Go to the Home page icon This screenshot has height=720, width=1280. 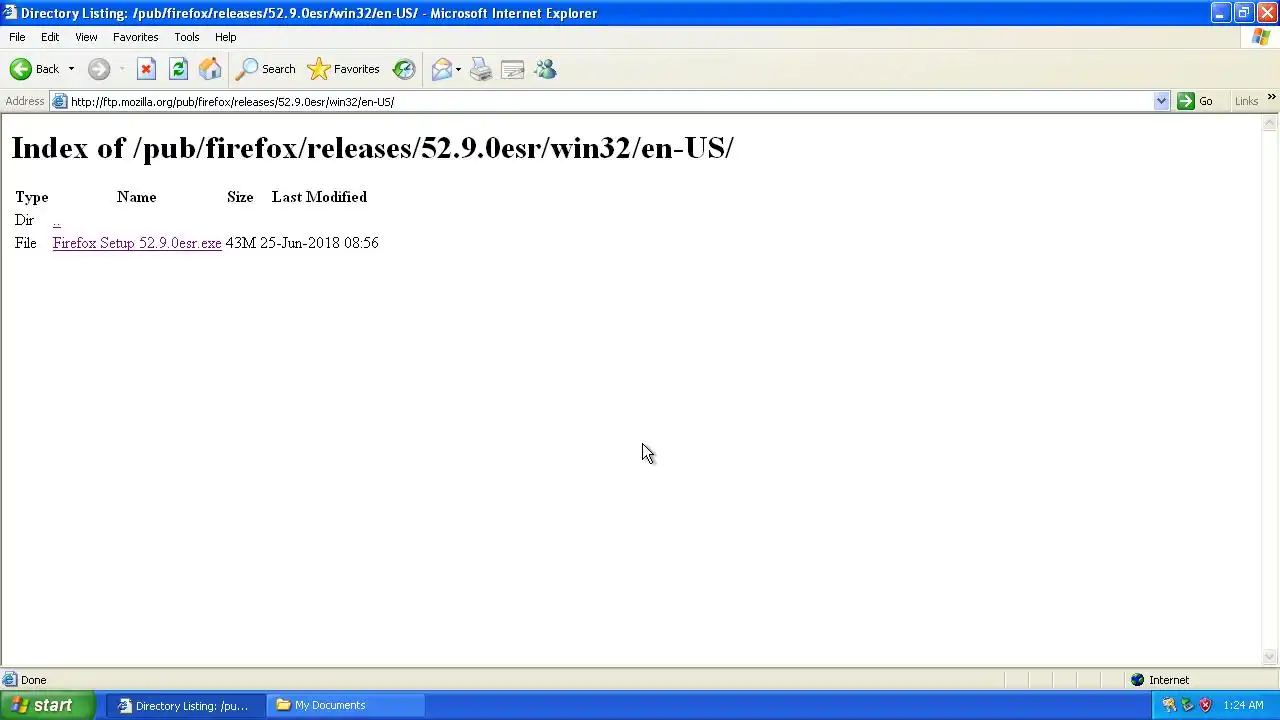210,69
